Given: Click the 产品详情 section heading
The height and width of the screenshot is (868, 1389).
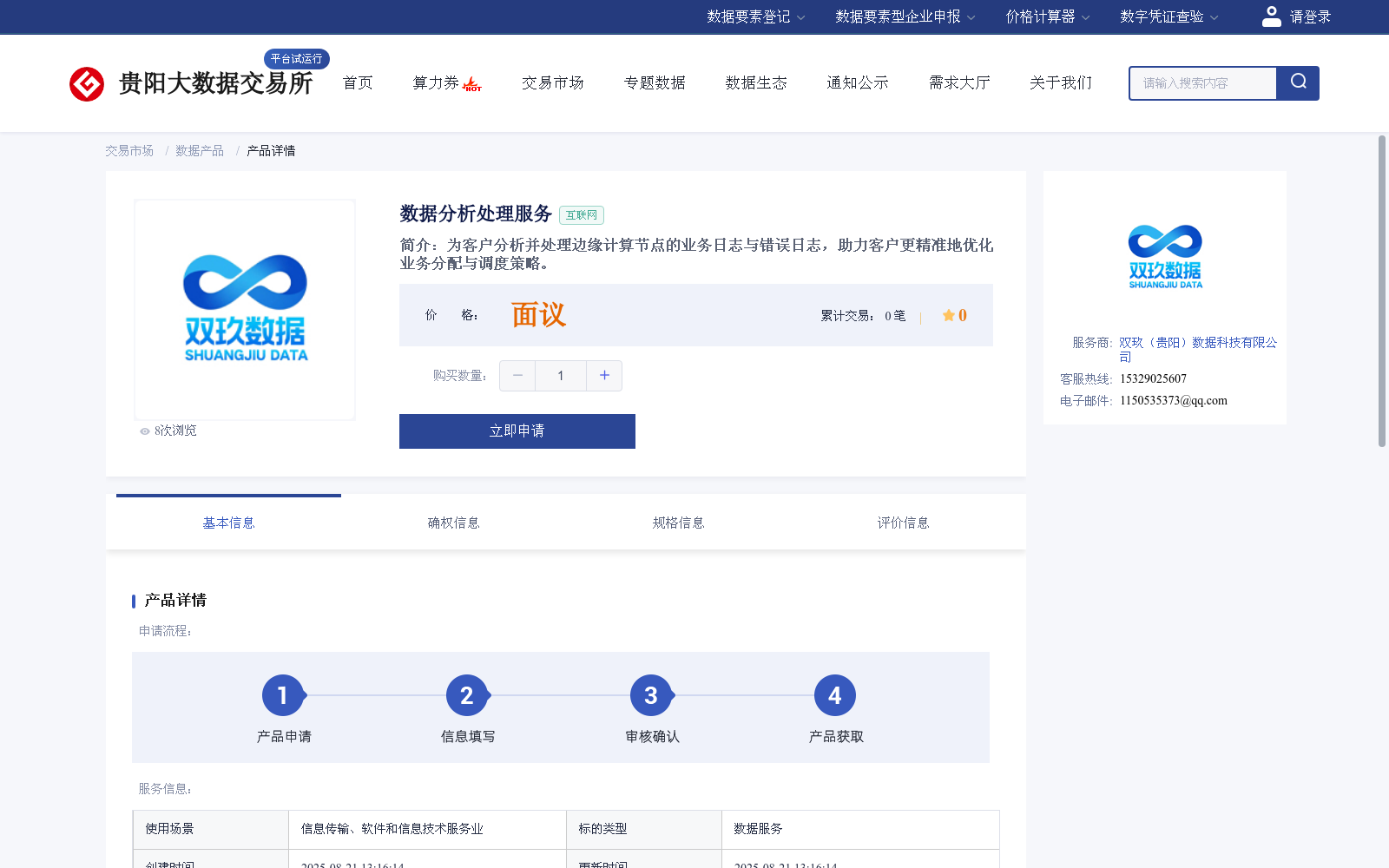Looking at the screenshot, I should (x=175, y=601).
